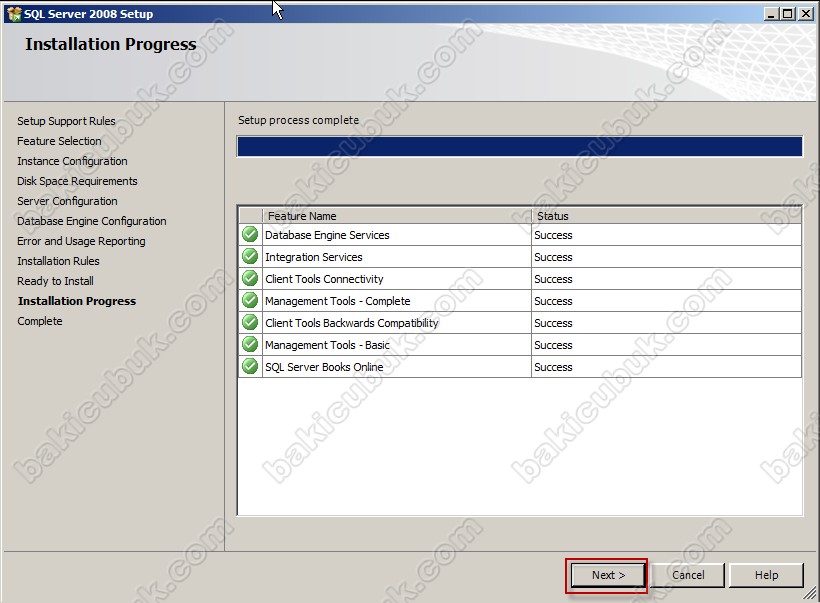The width and height of the screenshot is (820, 603).
Task: Click the Success status of Integration Services
Action: 553,257
